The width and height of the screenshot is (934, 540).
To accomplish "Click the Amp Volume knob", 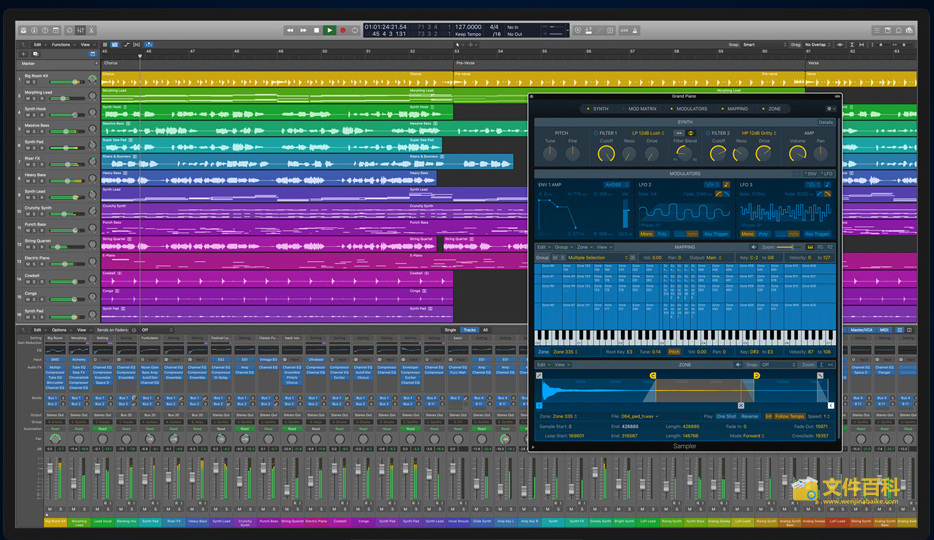I will click(x=798, y=154).
